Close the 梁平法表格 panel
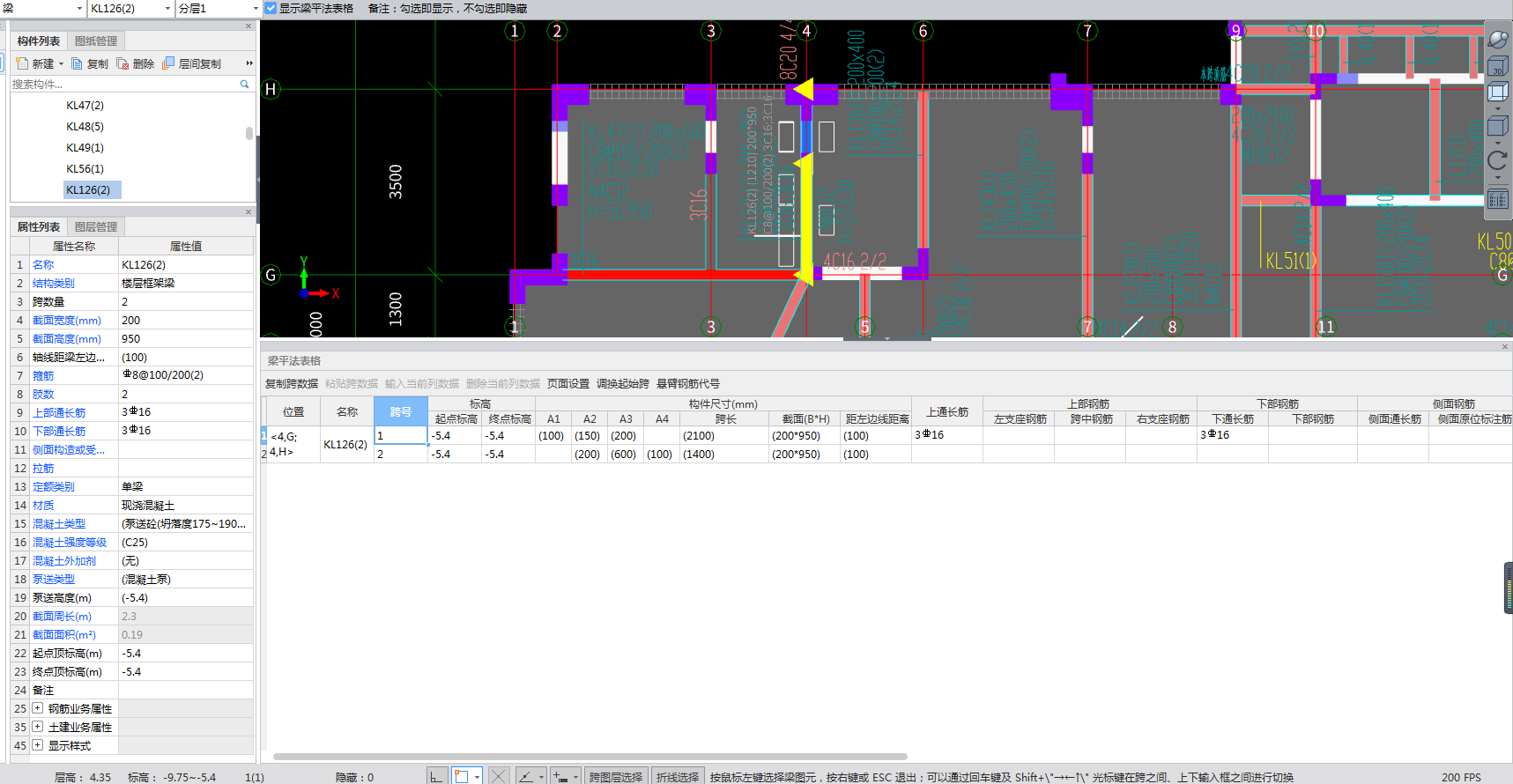Screen dimensions: 1513x784 pos(1505,346)
